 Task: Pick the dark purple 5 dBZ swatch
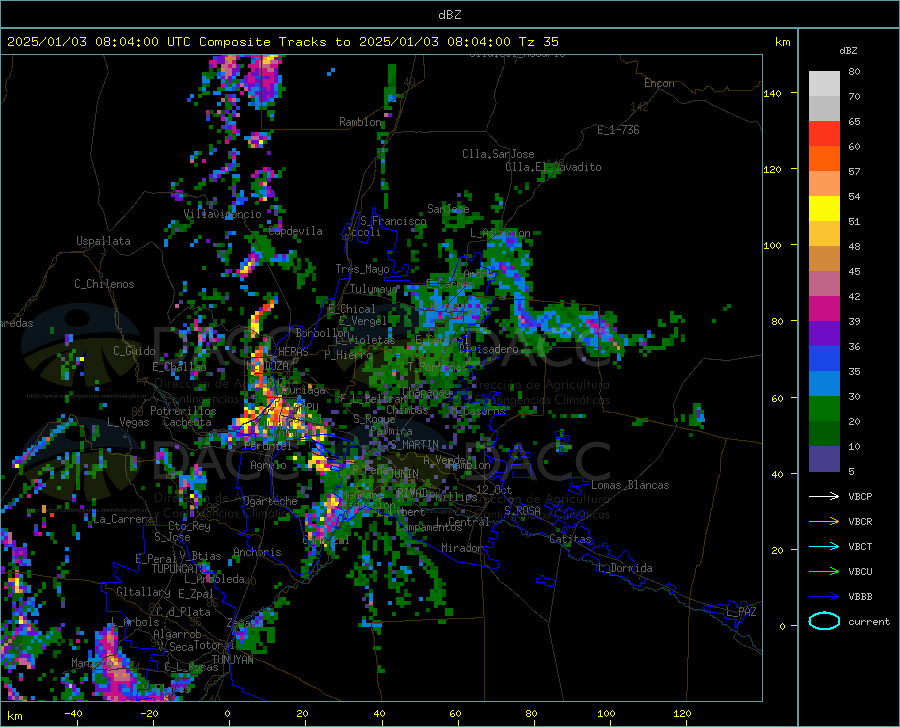pos(824,459)
